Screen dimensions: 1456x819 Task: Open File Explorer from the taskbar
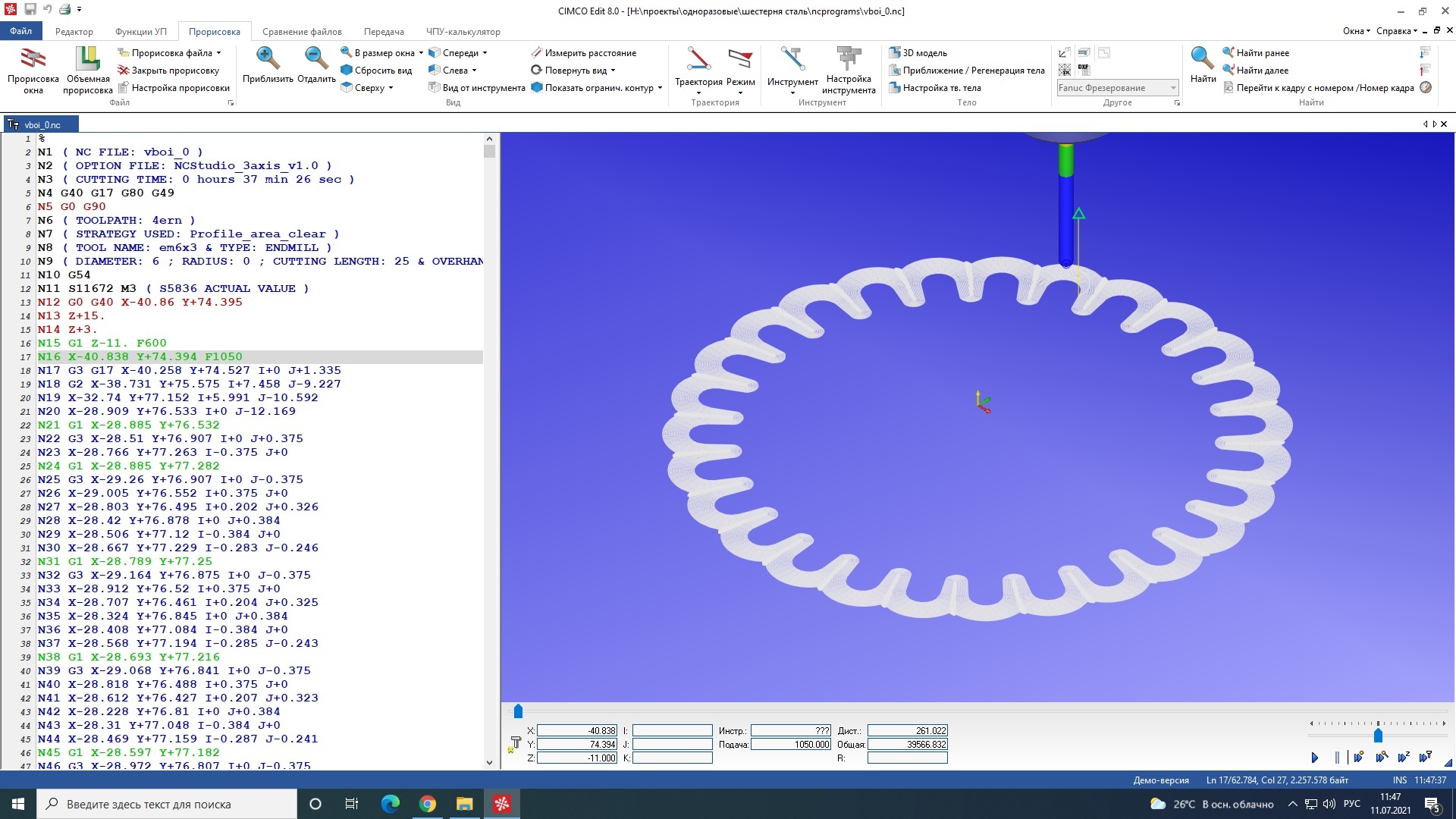tap(464, 804)
